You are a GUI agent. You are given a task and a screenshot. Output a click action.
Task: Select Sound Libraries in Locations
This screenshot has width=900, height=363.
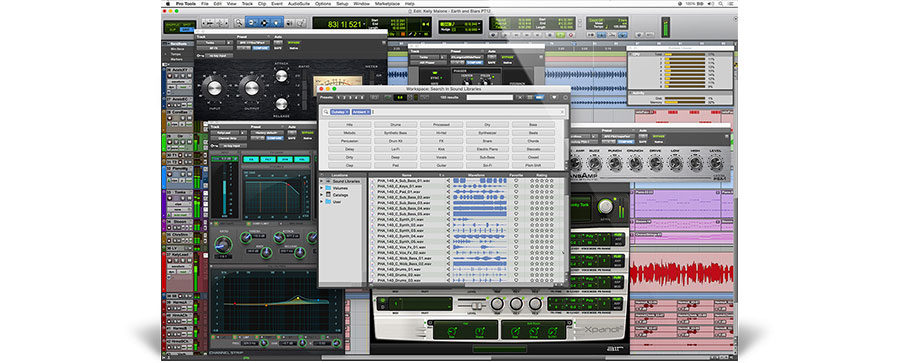click(x=346, y=181)
